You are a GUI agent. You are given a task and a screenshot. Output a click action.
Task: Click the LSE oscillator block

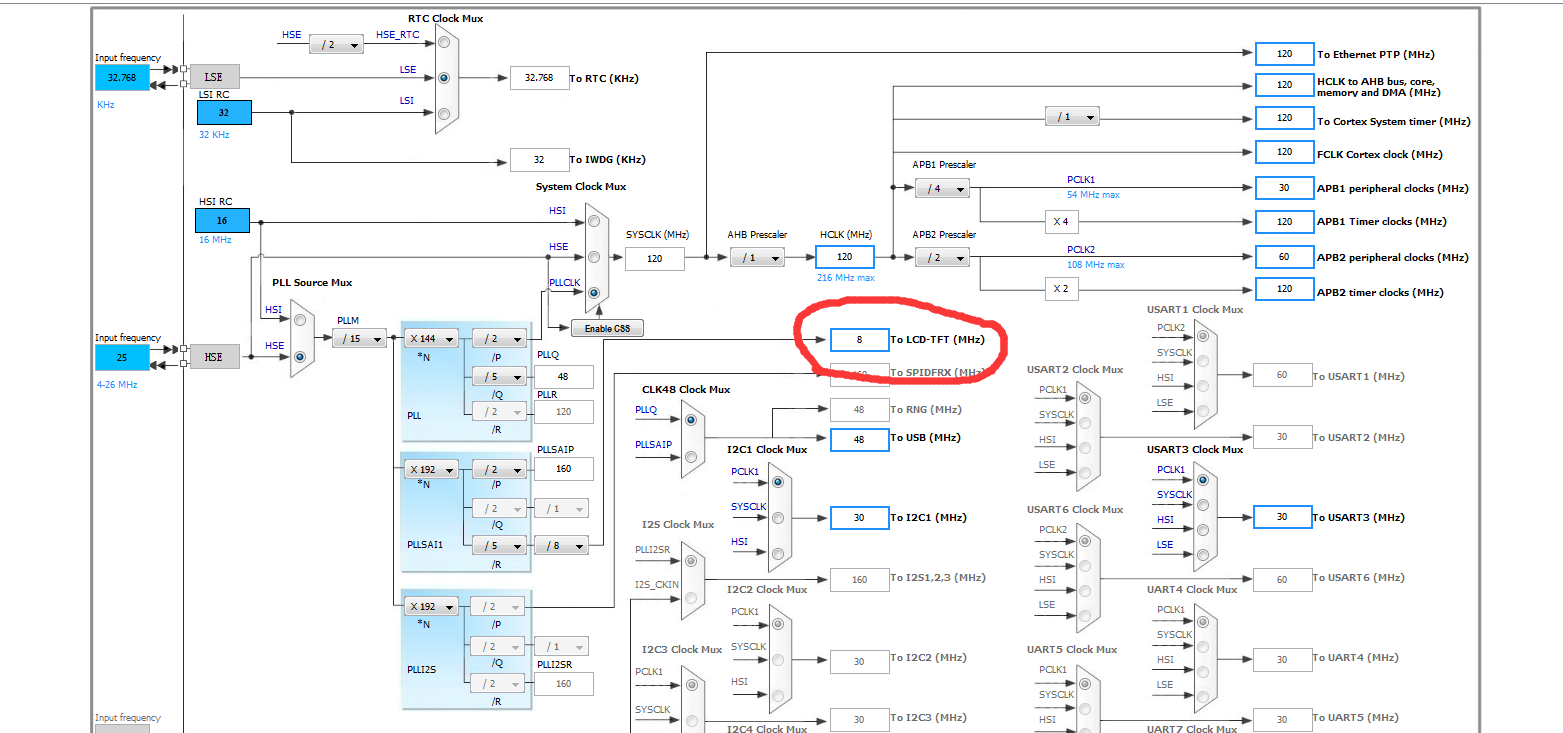pyautogui.click(x=214, y=76)
